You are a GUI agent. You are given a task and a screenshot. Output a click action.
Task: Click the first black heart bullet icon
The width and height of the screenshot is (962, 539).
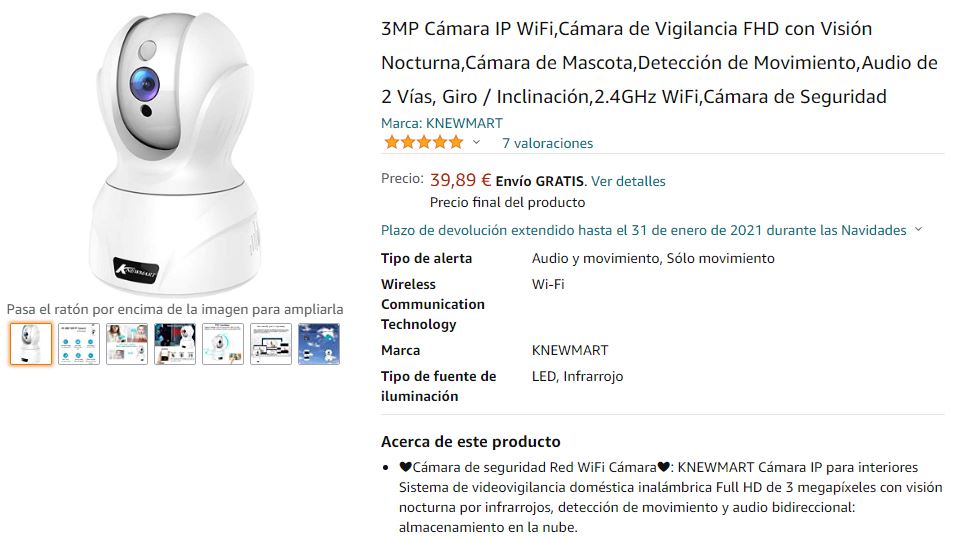406,467
